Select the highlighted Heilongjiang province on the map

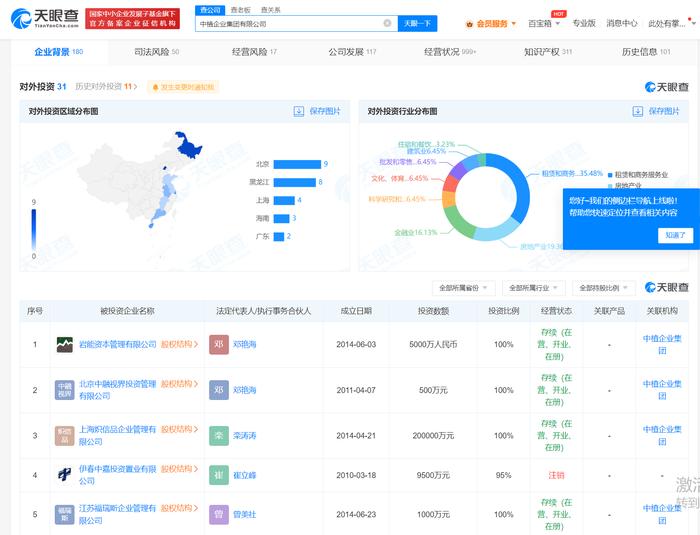pos(188,146)
